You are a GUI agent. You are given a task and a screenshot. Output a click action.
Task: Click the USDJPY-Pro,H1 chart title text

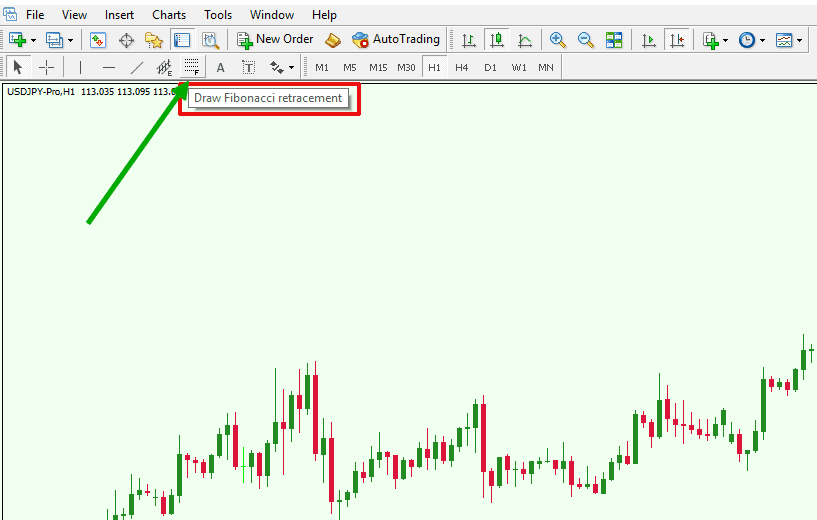41,92
